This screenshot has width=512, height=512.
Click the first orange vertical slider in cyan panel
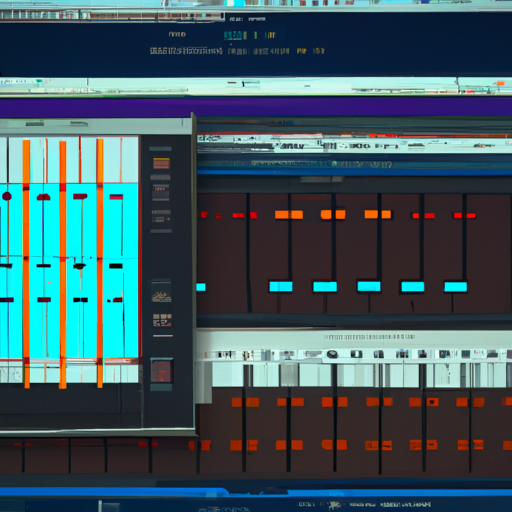point(26,263)
